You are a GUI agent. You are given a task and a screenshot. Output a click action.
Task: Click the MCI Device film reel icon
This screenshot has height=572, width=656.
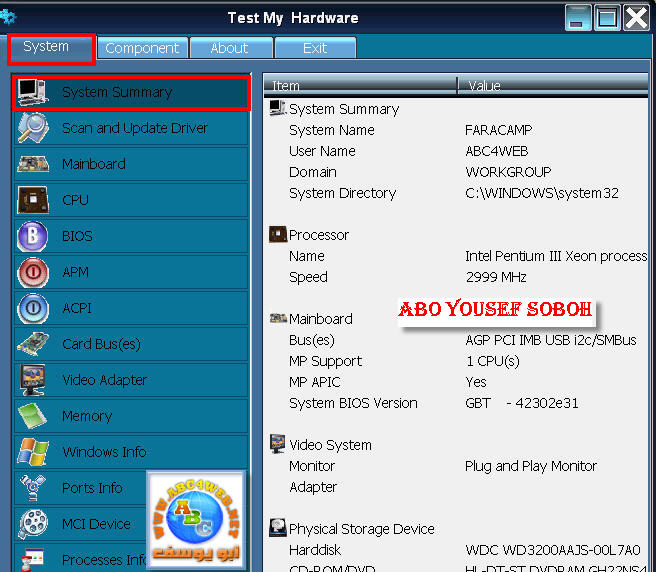(33, 524)
